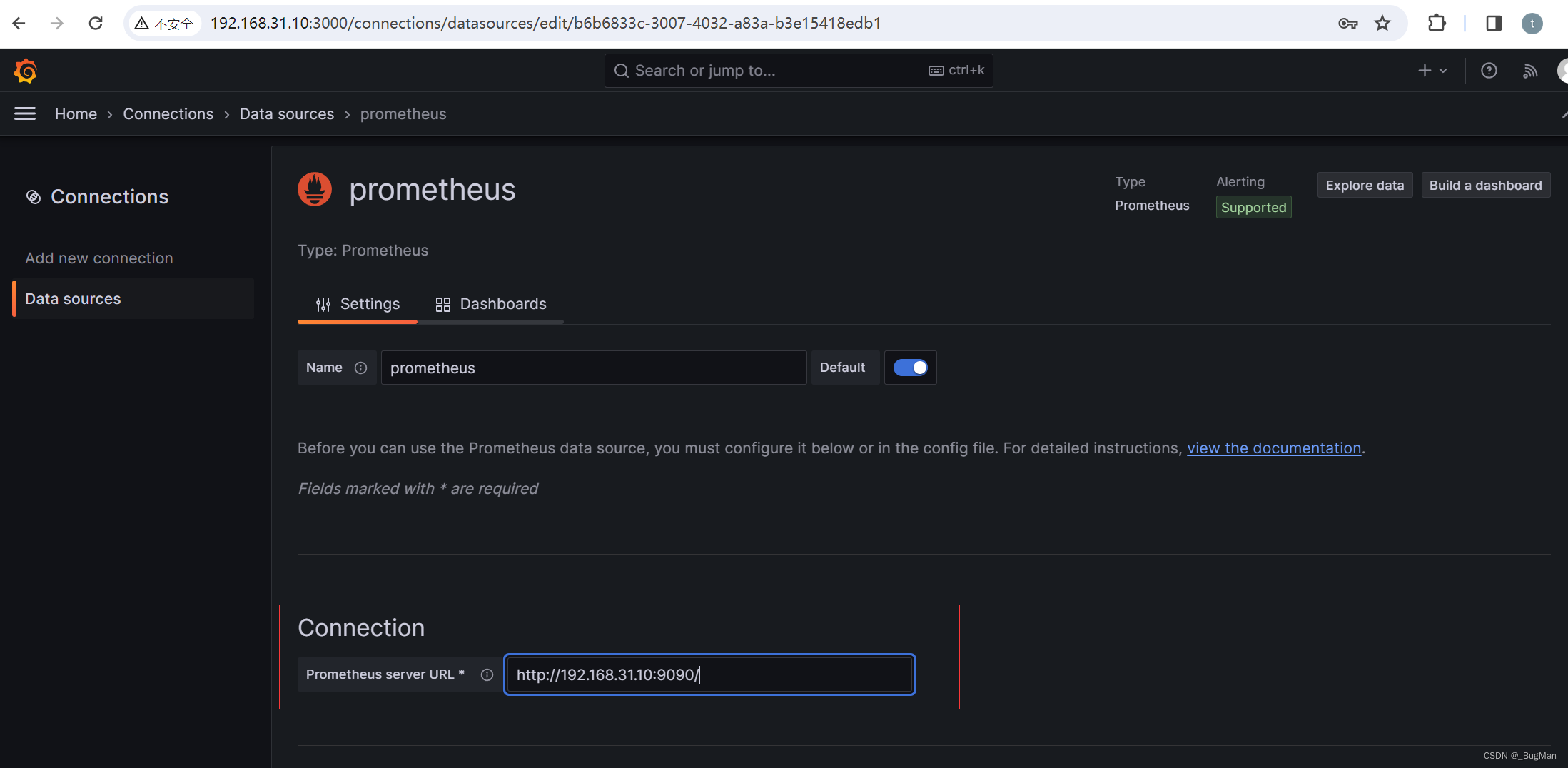Toggle the hamburger navigation menu
This screenshot has height=768, width=1568.
click(x=25, y=113)
